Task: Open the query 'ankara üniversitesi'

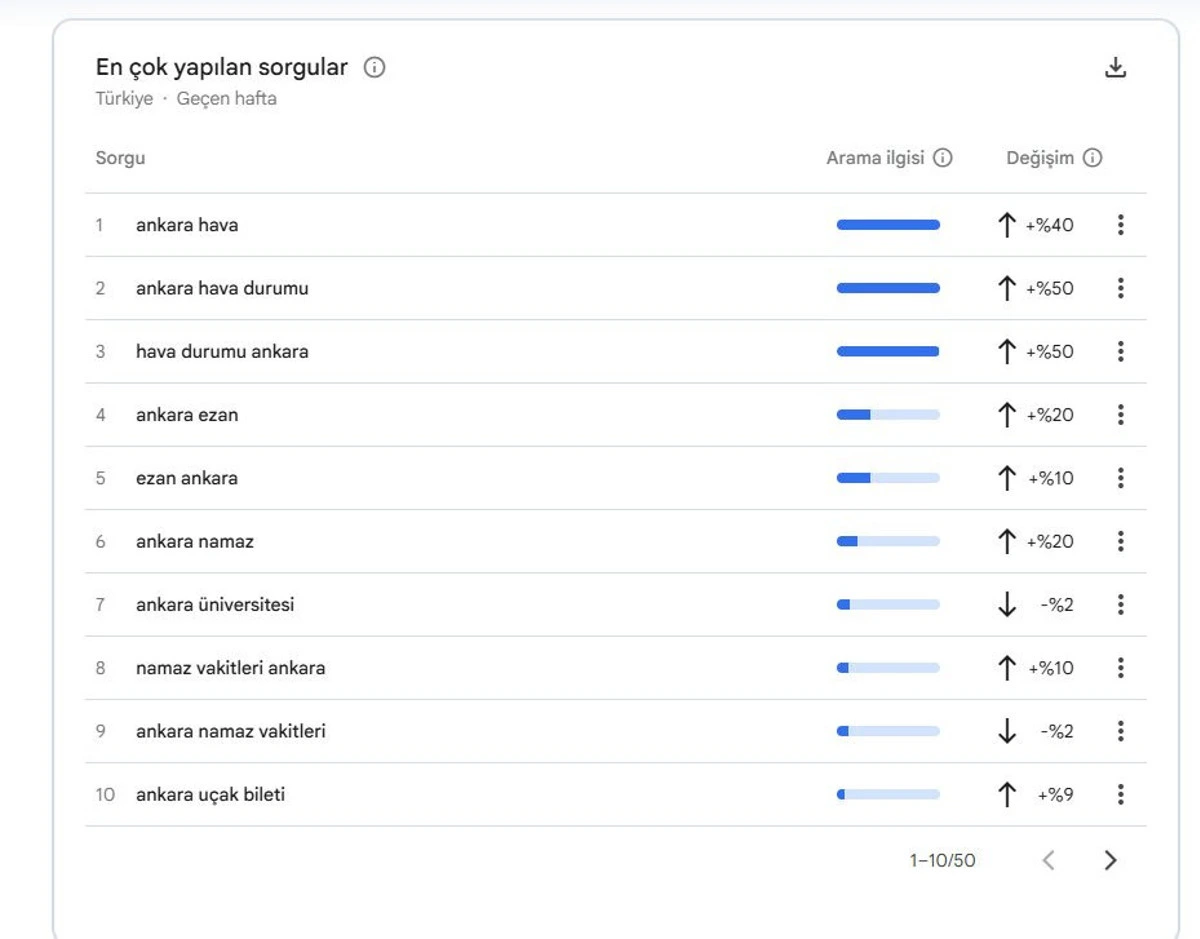Action: pyautogui.click(x=215, y=604)
